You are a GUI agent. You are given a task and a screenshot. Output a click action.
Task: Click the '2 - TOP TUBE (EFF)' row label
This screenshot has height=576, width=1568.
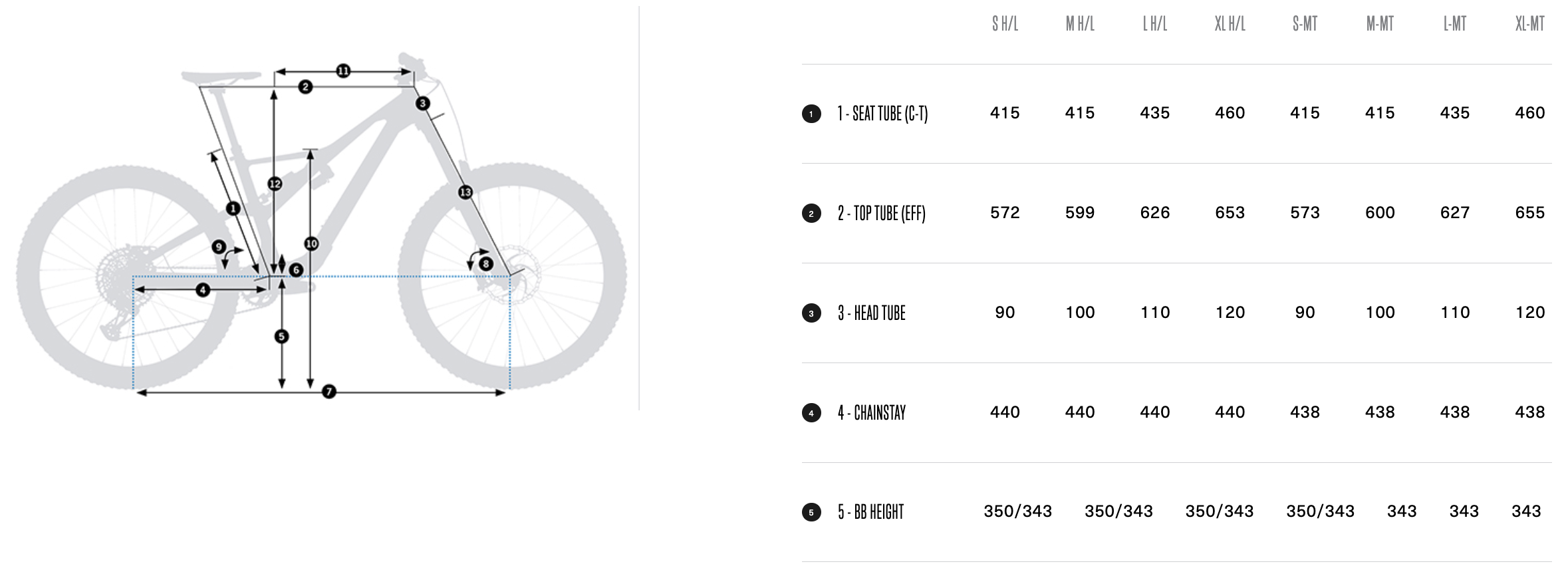(881, 214)
